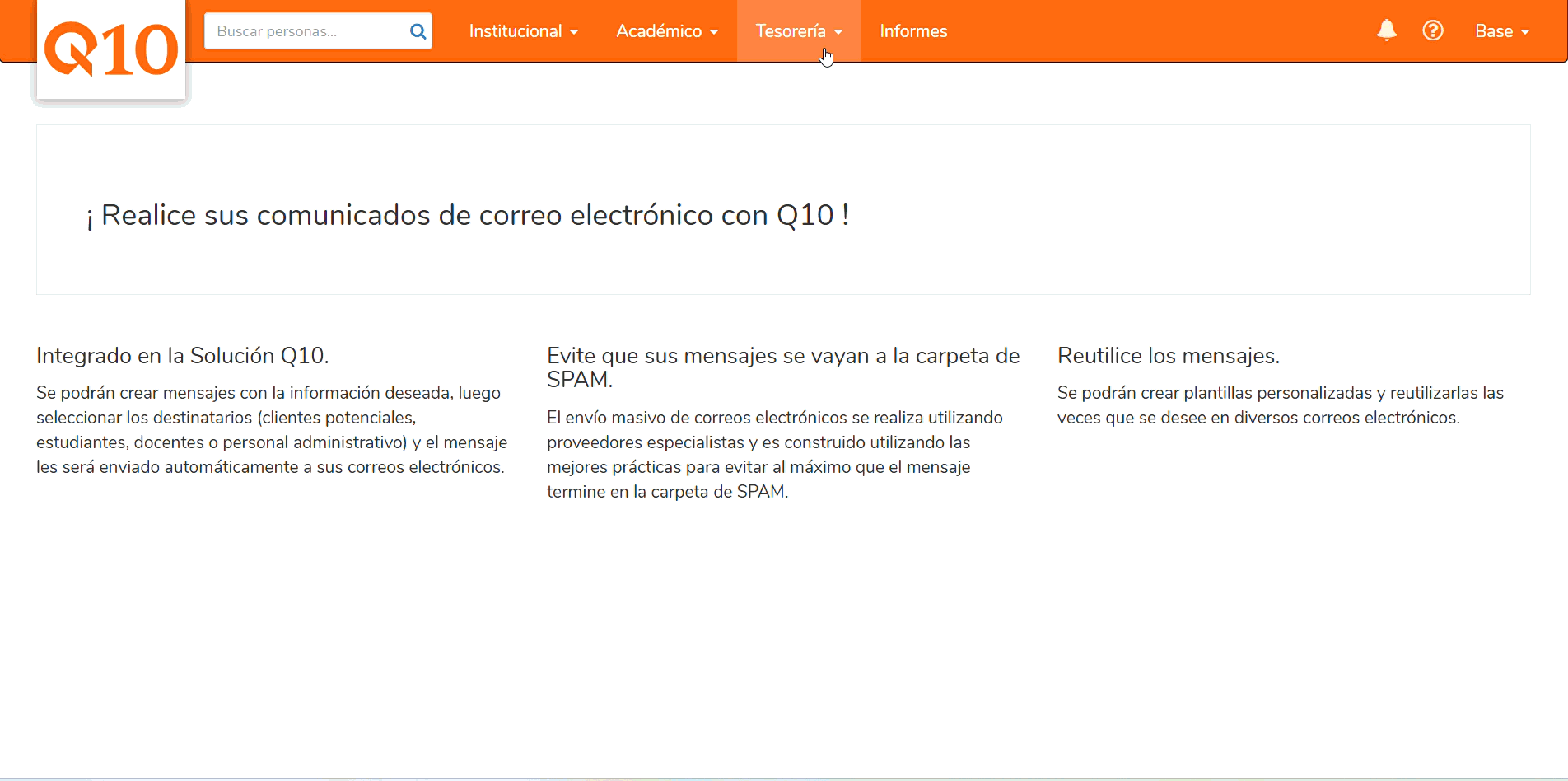Open the Informes menu item

913,31
